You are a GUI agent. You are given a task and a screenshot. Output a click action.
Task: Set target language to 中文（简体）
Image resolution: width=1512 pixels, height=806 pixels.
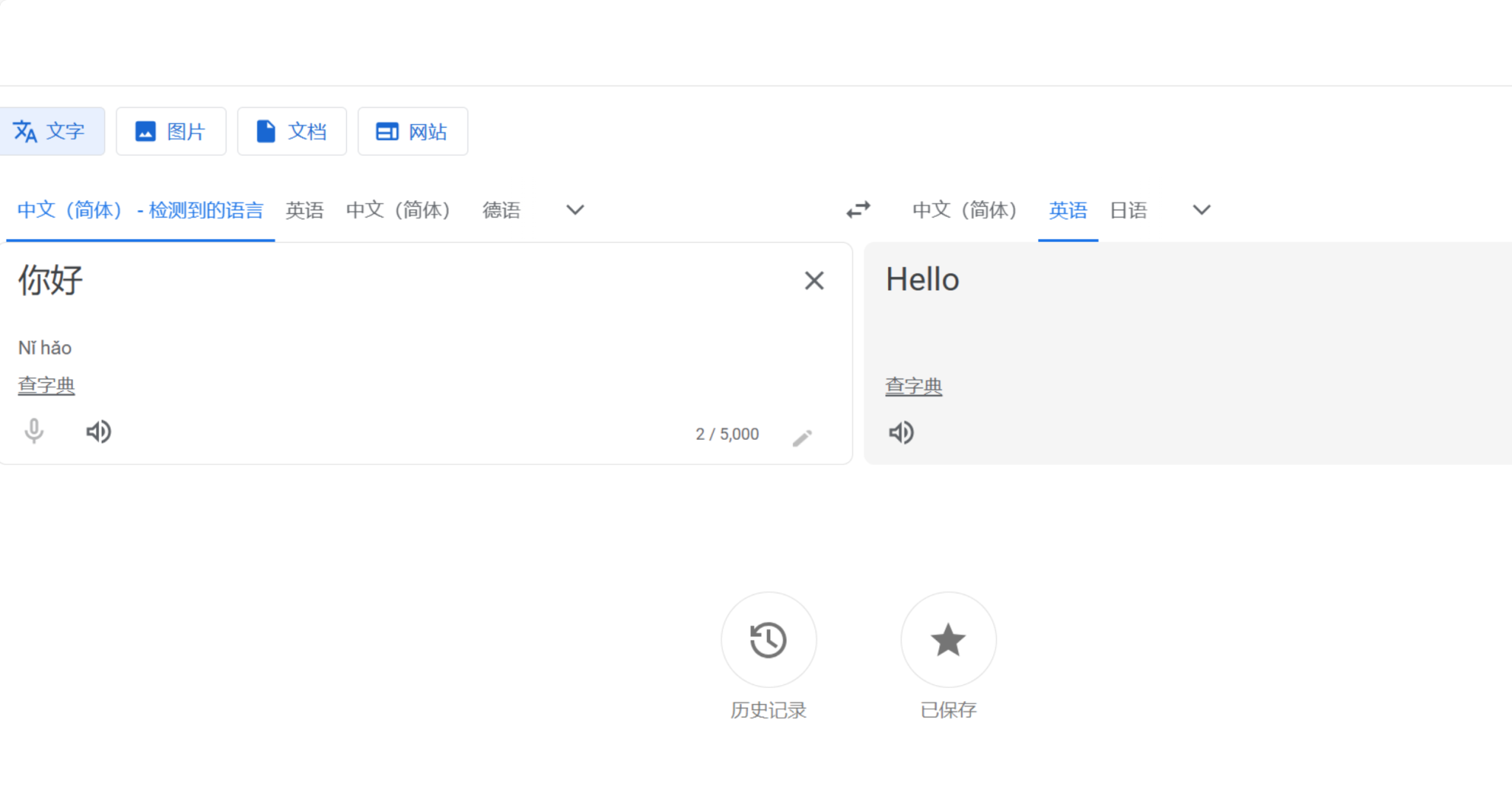[964, 210]
